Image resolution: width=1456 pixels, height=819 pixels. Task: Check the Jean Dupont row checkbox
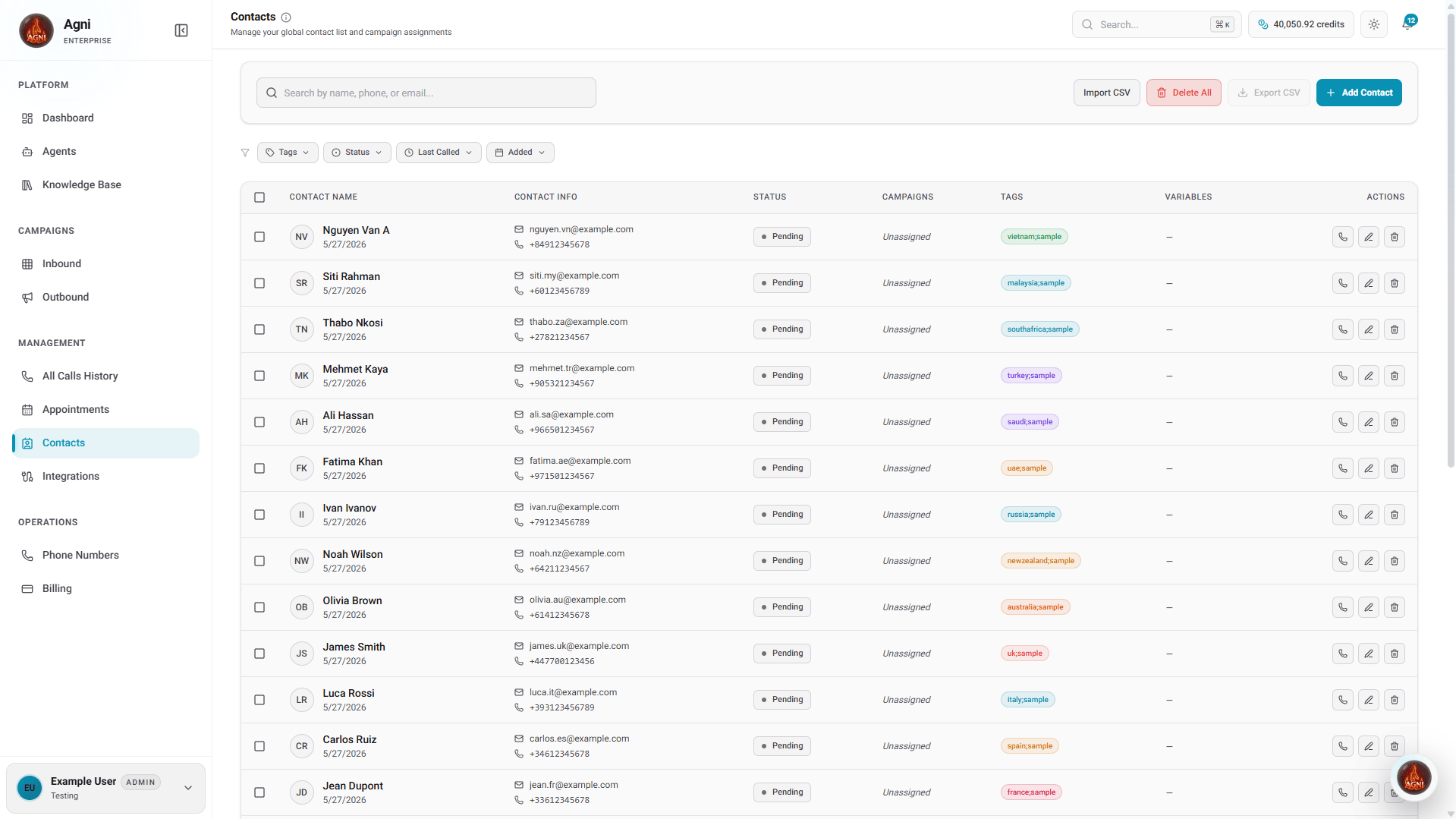click(259, 792)
